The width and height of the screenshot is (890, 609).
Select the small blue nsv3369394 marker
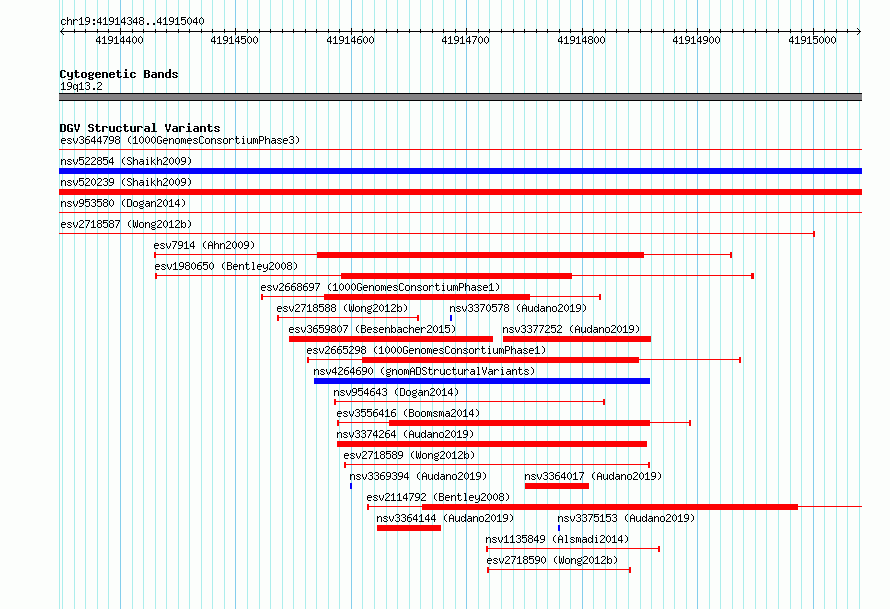tap(351, 486)
